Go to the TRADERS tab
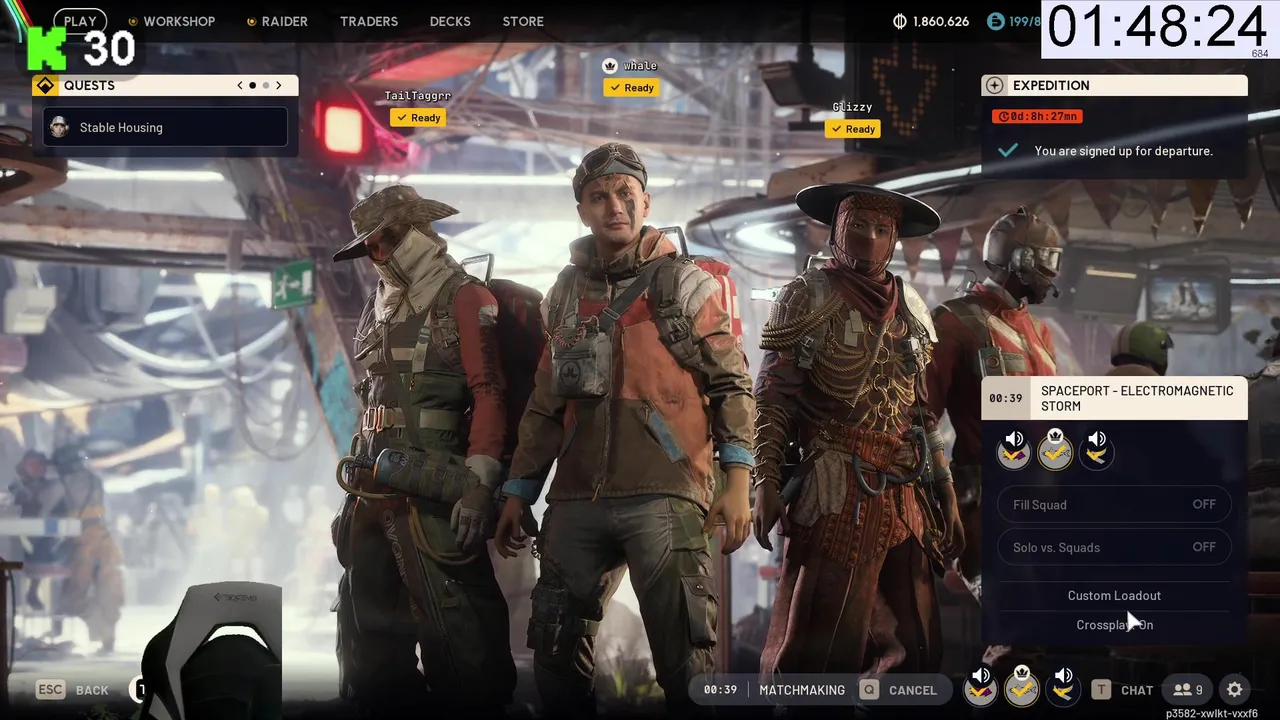This screenshot has height=720, width=1280. coord(369,21)
